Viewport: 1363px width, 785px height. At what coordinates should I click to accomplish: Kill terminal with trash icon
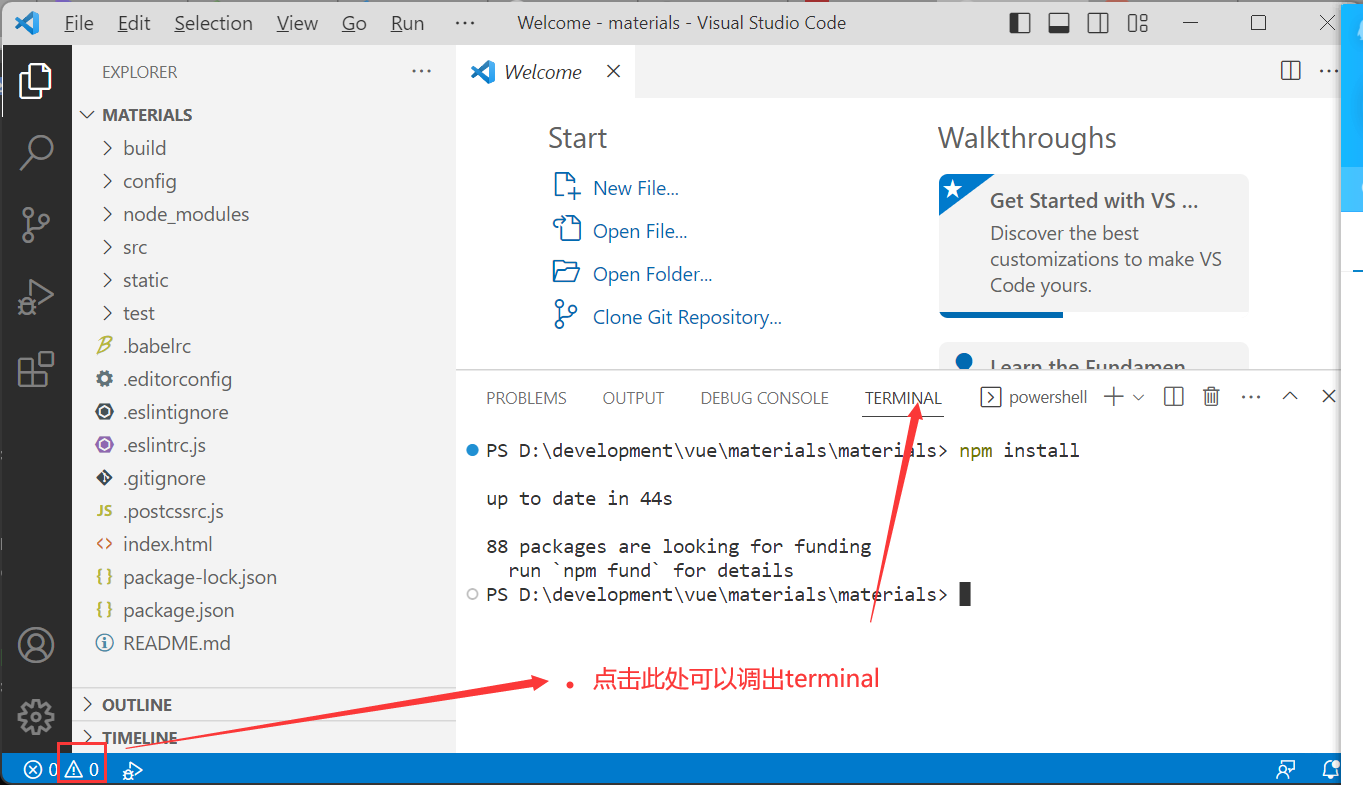[x=1211, y=397]
